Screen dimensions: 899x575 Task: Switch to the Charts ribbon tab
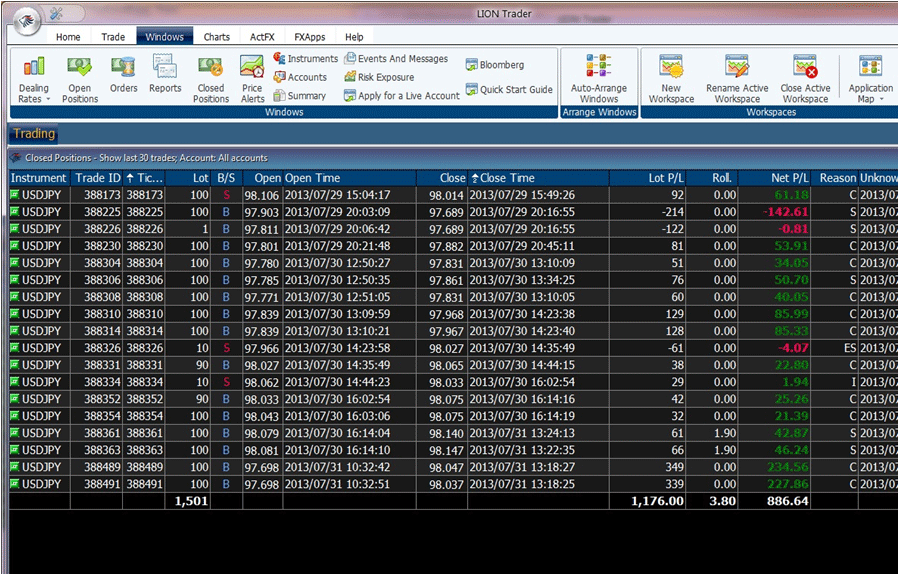(217, 37)
